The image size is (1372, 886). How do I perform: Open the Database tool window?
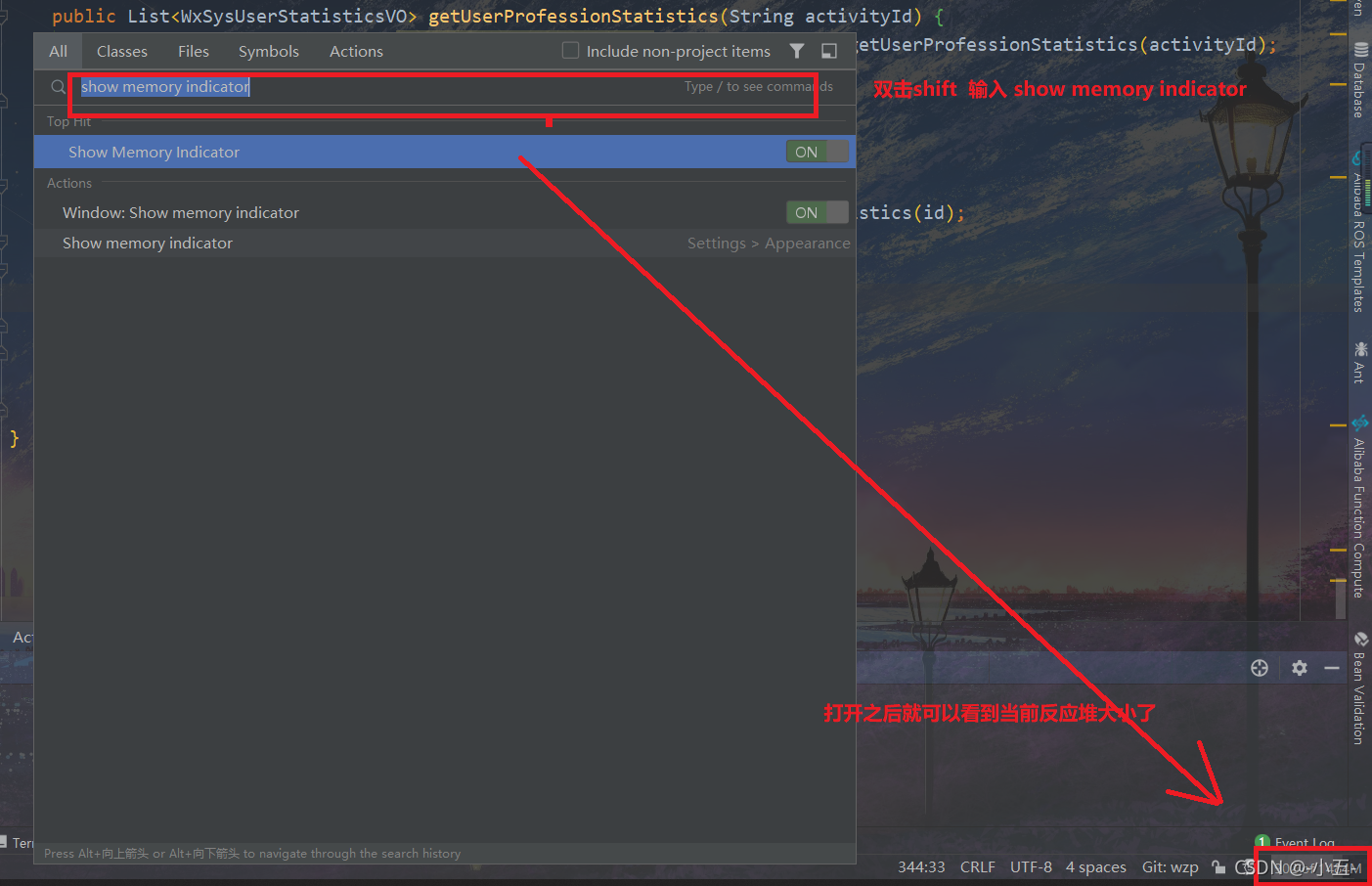click(x=1361, y=83)
